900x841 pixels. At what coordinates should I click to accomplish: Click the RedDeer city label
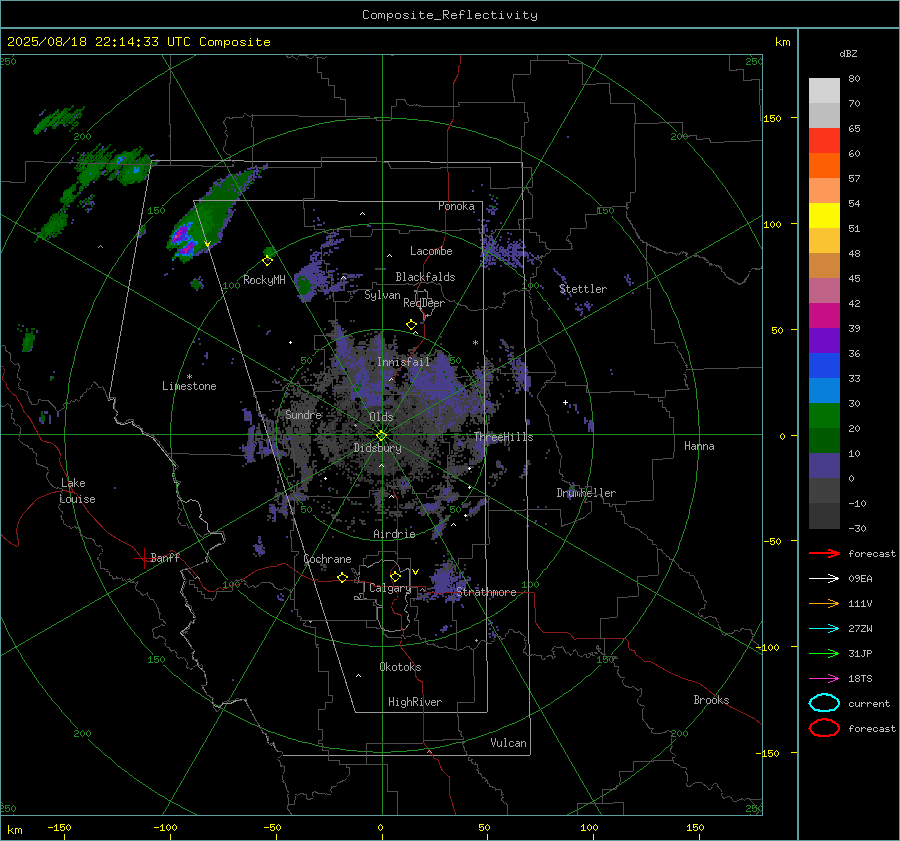[x=424, y=303]
